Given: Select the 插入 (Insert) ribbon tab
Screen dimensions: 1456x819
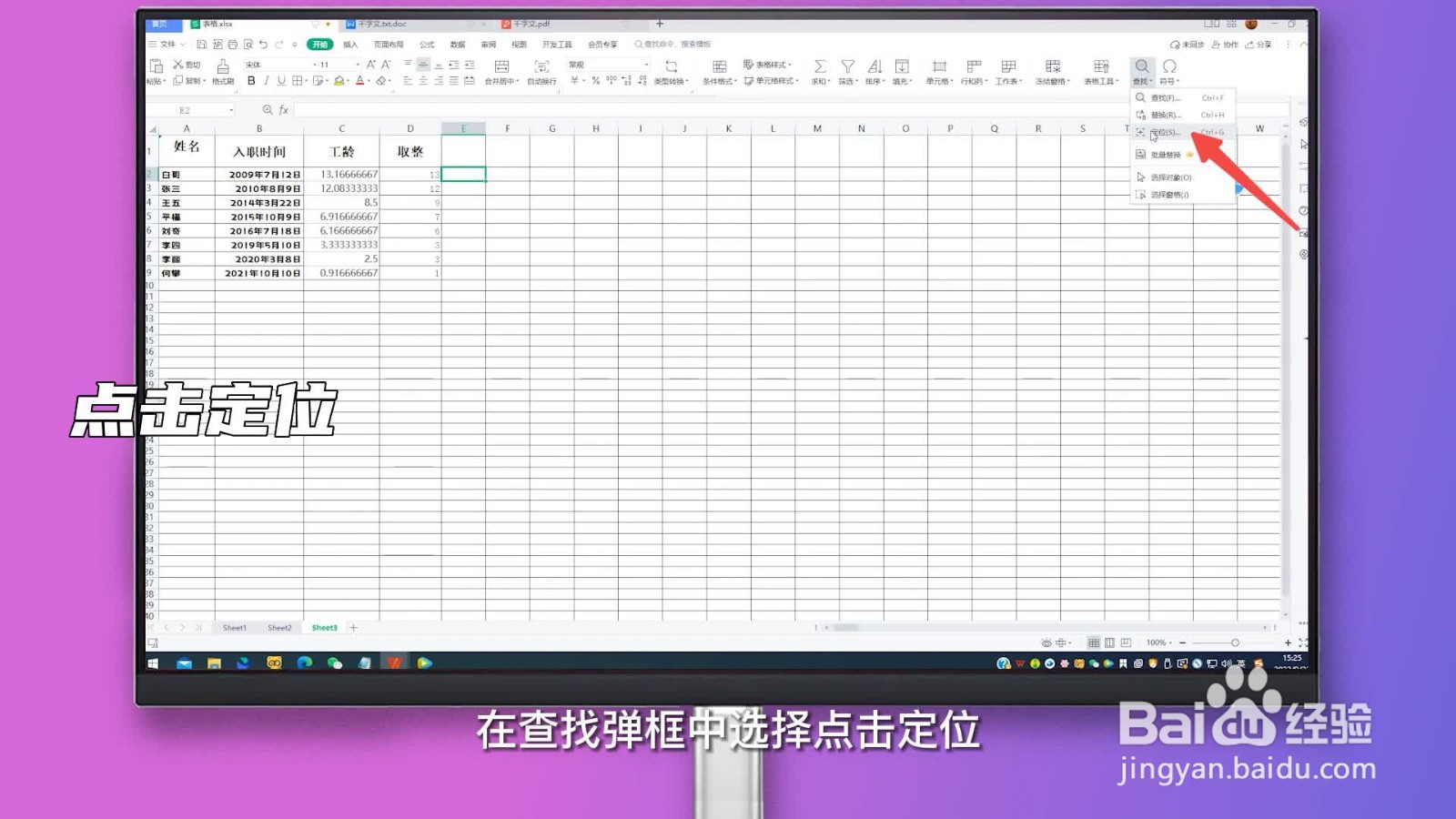Looking at the screenshot, I should 350,44.
